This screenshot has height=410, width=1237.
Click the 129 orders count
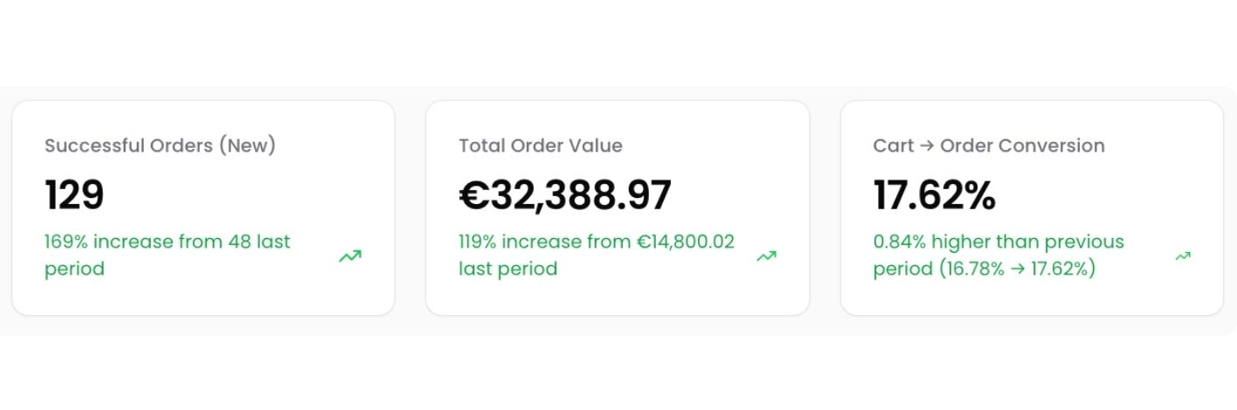tap(74, 195)
